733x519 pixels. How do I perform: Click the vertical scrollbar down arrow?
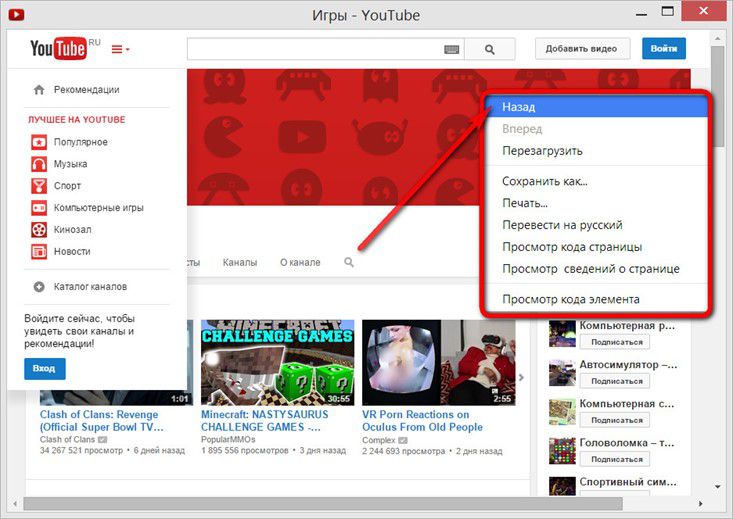pos(718,487)
